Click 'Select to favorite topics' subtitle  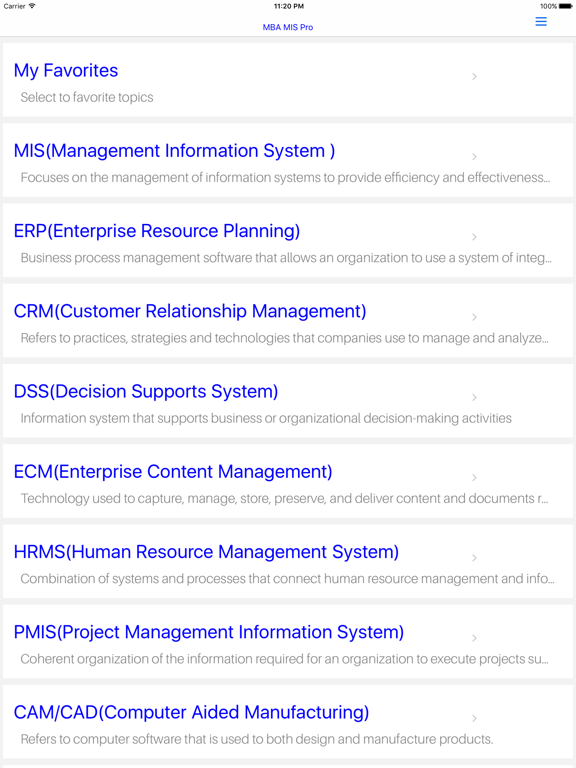87,97
